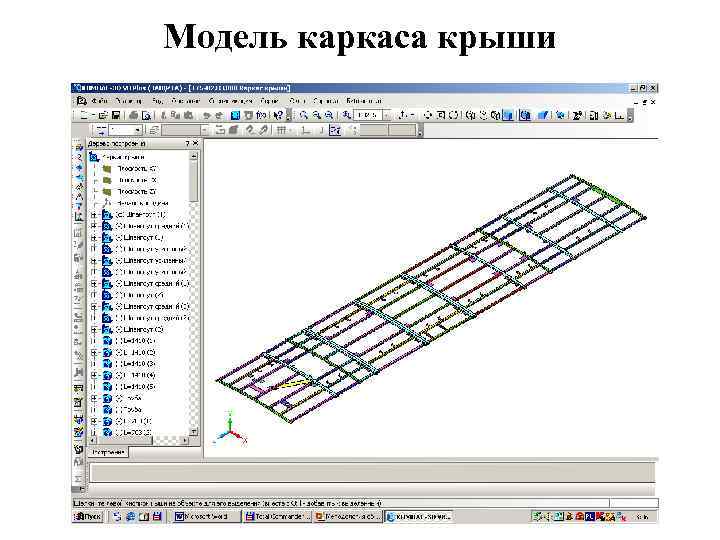Open print preview from the toolbar
Screen dimensions: 720x540
coord(146,115)
